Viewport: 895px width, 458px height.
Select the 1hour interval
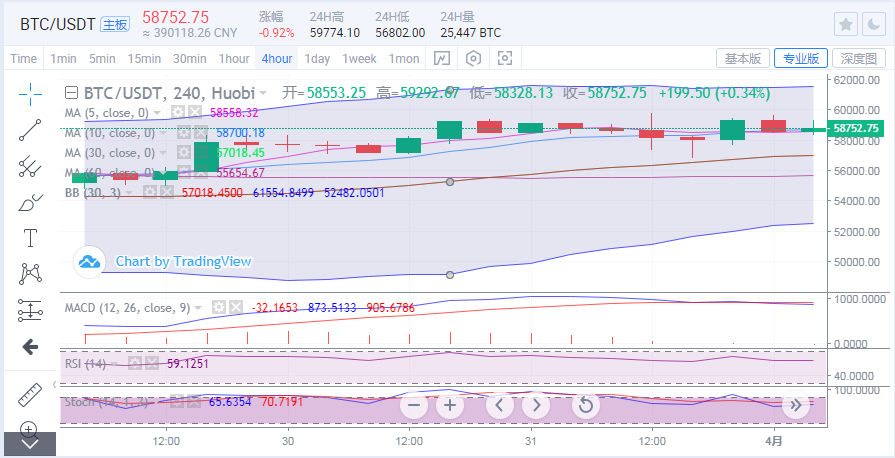(x=234, y=58)
